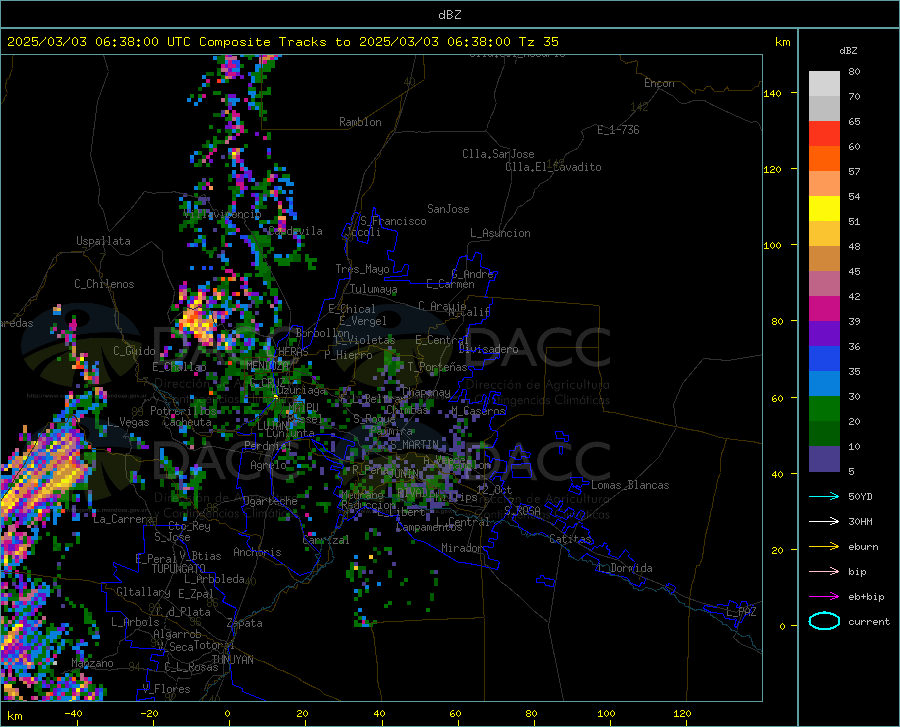
Task: Click the Catitas map label
Action: [570, 539]
